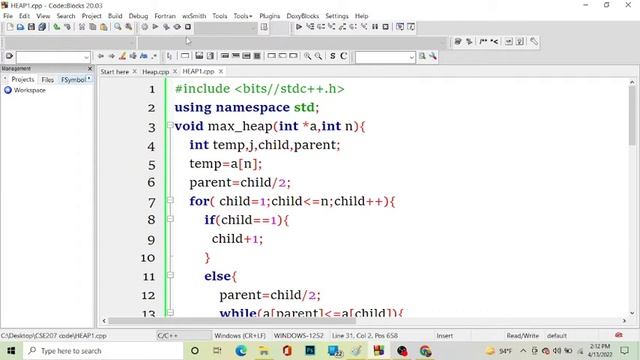Click the Replace toolbar icon

[x=129, y=27]
